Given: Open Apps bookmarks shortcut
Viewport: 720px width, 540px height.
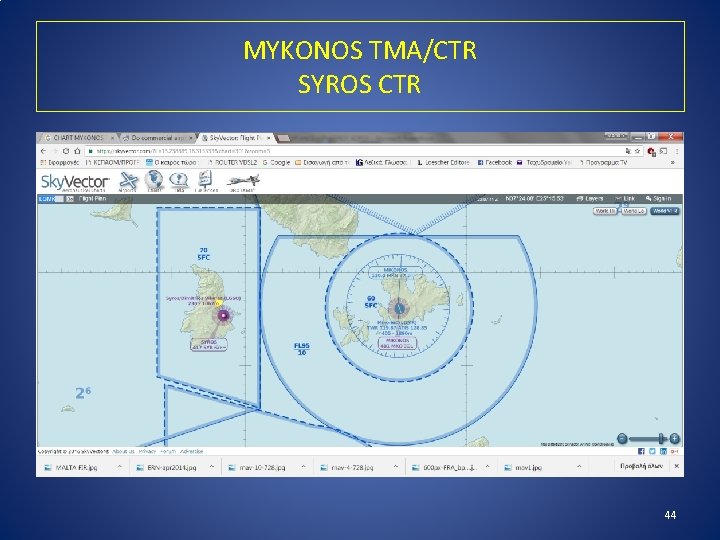Looking at the screenshot, I should (60, 163).
